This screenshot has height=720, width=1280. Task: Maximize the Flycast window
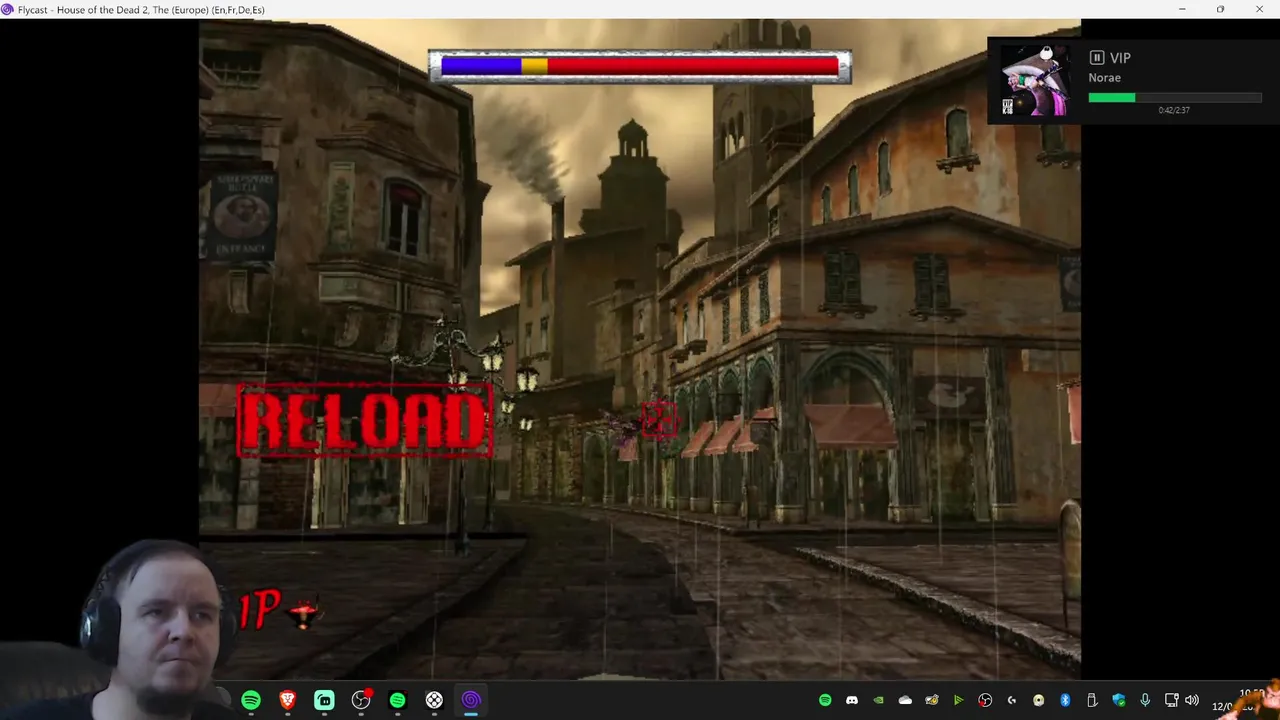pos(1220,9)
